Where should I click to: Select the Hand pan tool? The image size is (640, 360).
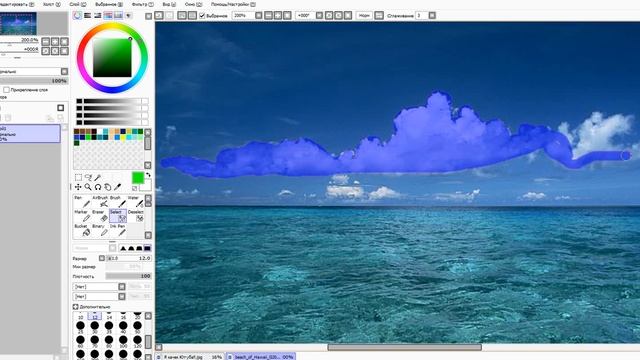click(107, 187)
